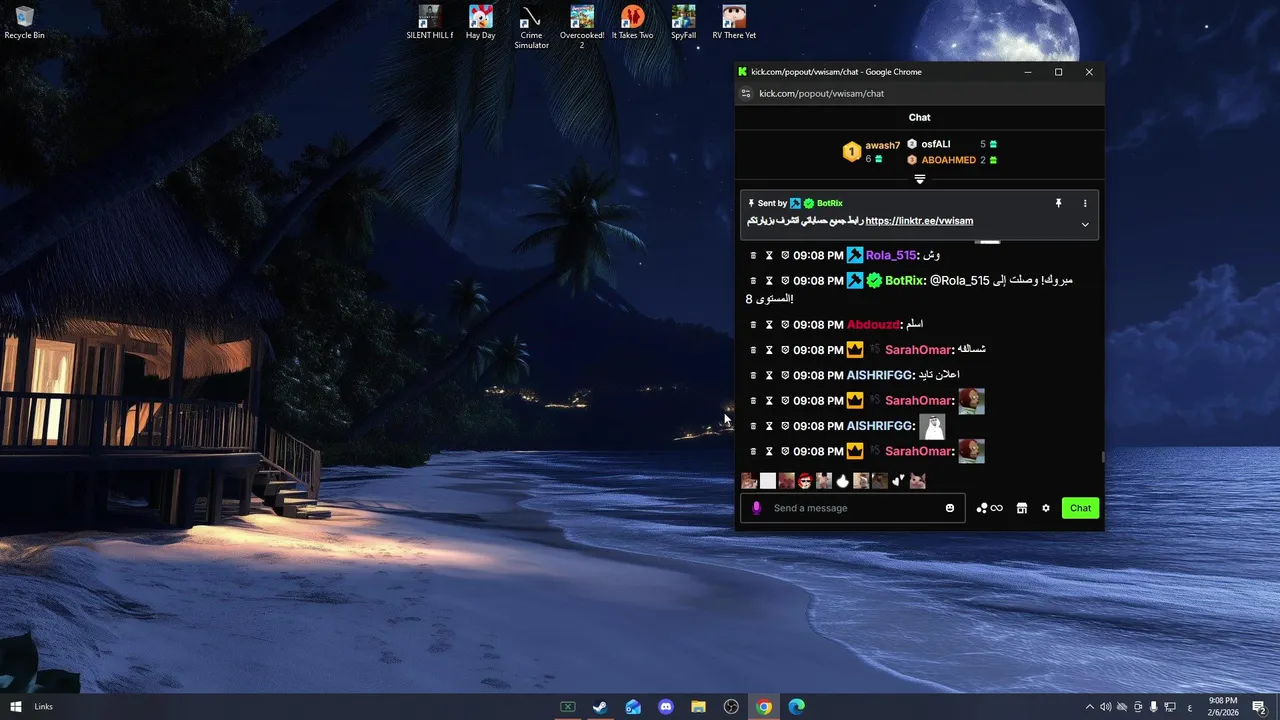This screenshot has width=1280, height=720.
Task: Open the Recycle Bin desktop icon
Action: click(x=24, y=22)
